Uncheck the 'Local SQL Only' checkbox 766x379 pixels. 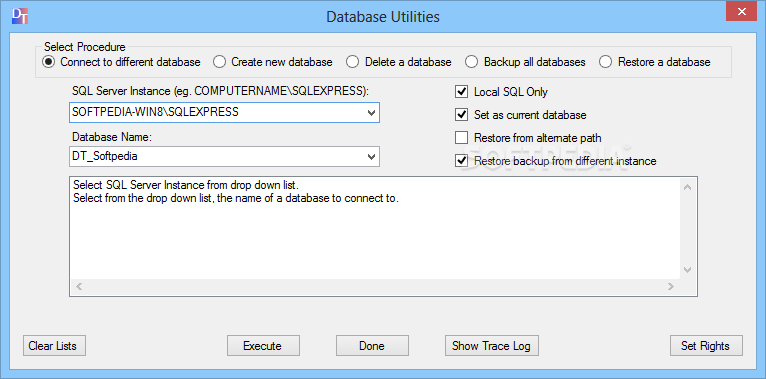[x=461, y=91]
